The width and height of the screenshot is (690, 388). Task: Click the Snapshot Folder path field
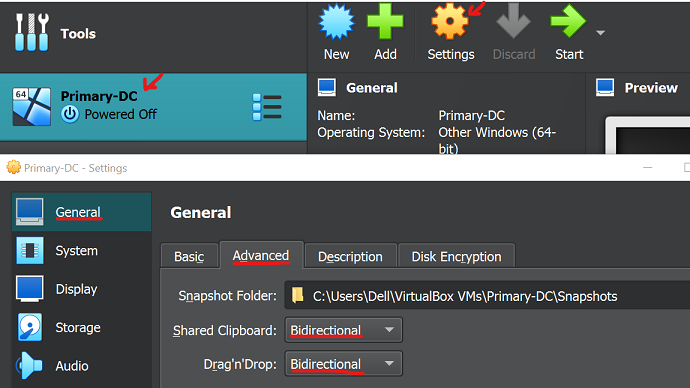(487, 296)
